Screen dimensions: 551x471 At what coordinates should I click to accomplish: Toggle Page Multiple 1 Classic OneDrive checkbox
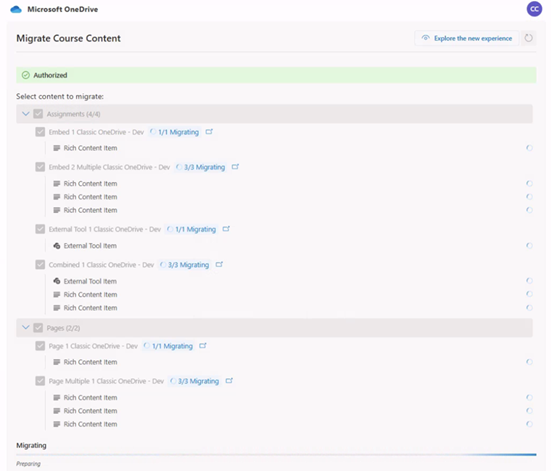pyautogui.click(x=40, y=381)
